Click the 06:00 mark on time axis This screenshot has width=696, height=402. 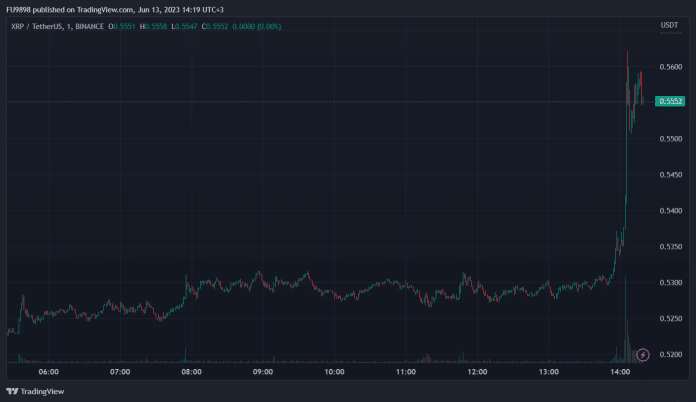[48, 372]
